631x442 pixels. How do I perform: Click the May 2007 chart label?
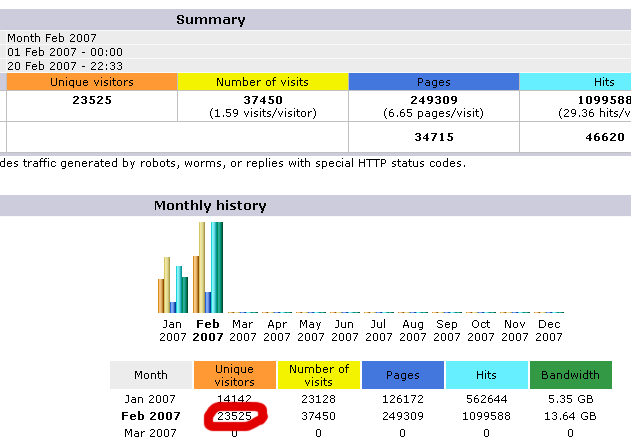pyautogui.click(x=311, y=330)
